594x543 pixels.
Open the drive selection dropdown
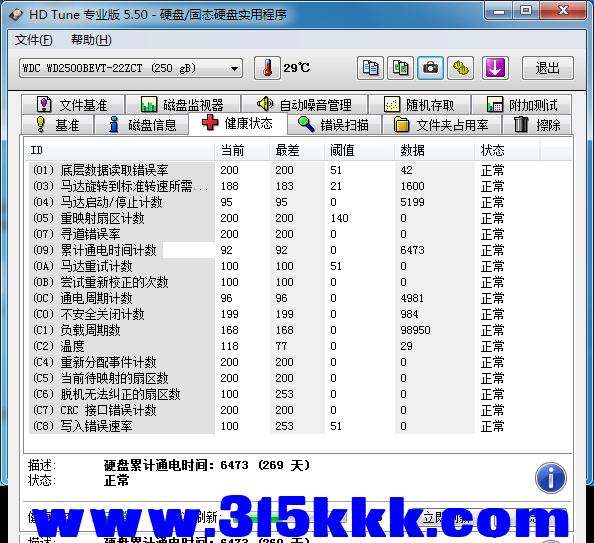coord(131,68)
